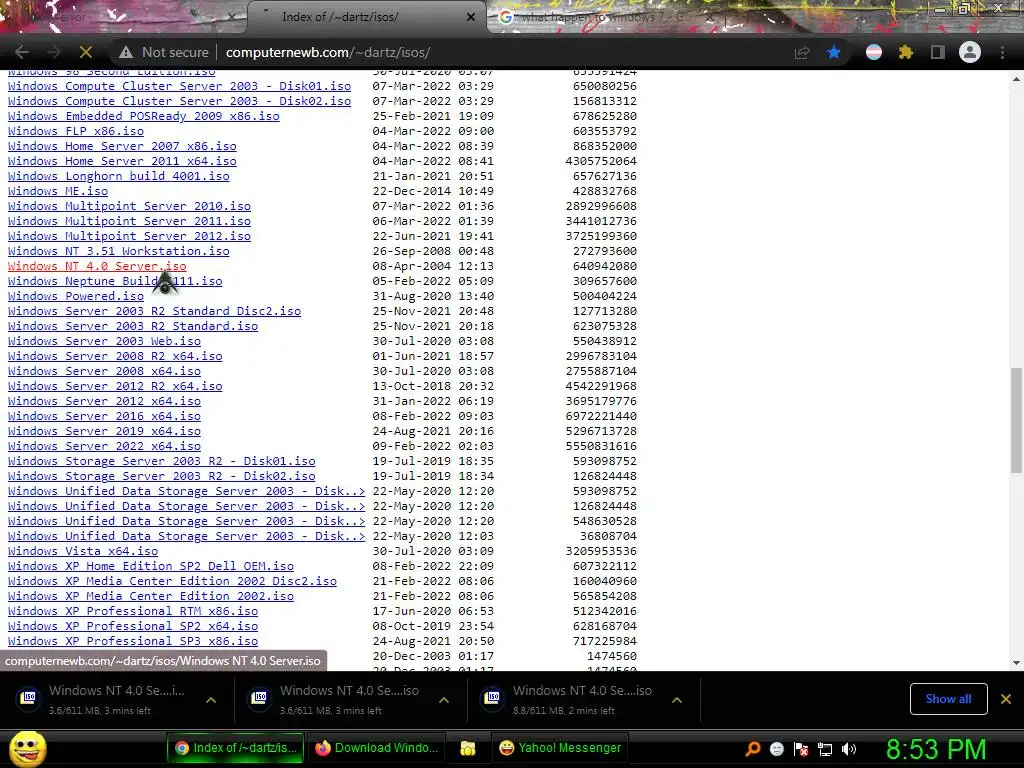This screenshot has width=1024, height=768.
Task: Open the Chrome profile avatar
Action: (970, 52)
